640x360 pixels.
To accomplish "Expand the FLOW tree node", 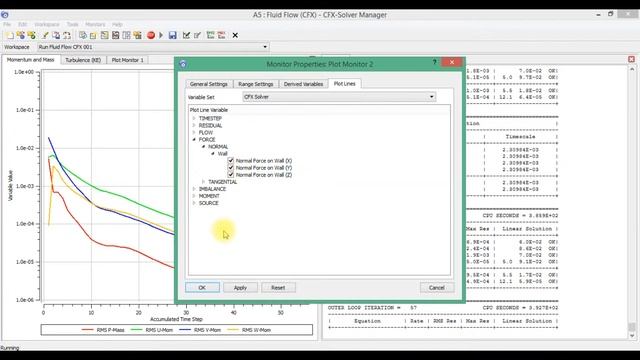I will coord(194,132).
